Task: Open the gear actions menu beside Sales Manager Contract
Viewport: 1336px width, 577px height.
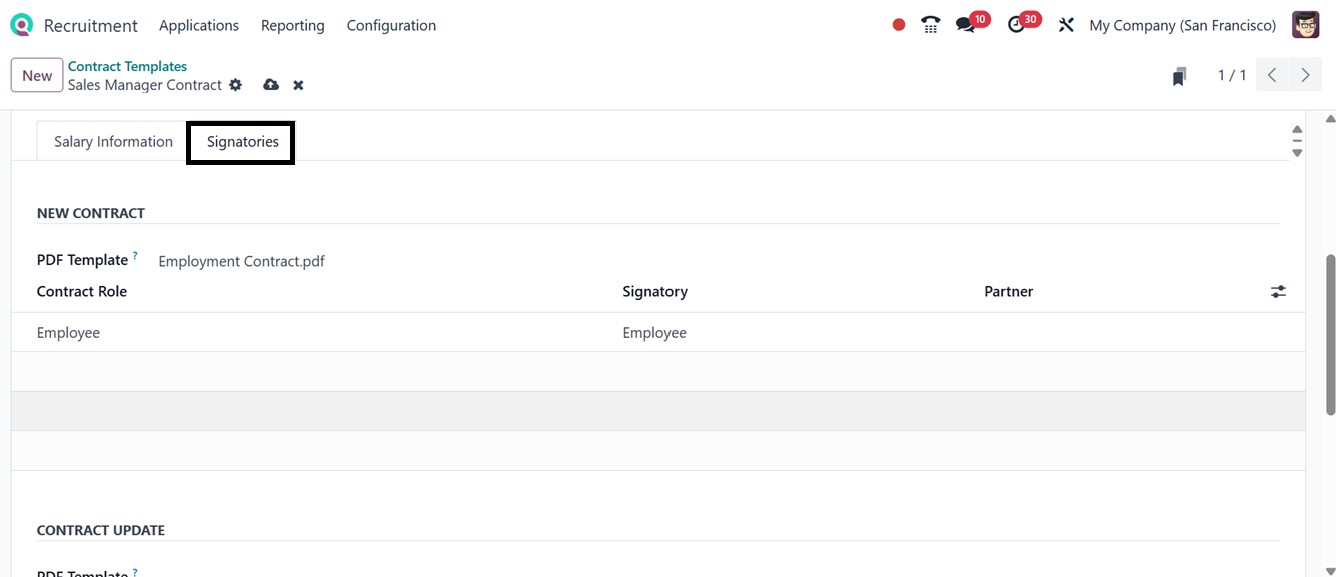Action: (236, 85)
